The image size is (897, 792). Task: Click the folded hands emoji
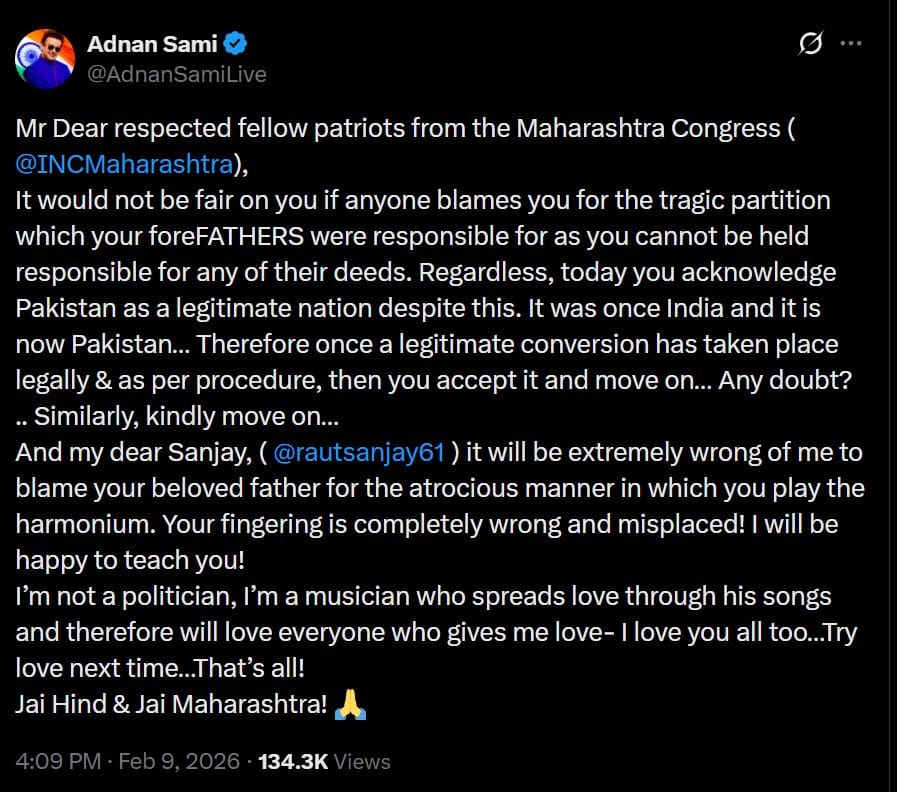click(x=351, y=704)
